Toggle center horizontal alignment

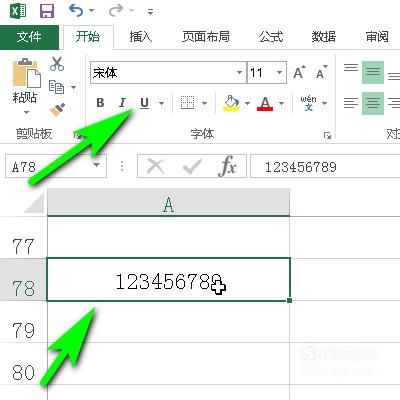(373, 103)
